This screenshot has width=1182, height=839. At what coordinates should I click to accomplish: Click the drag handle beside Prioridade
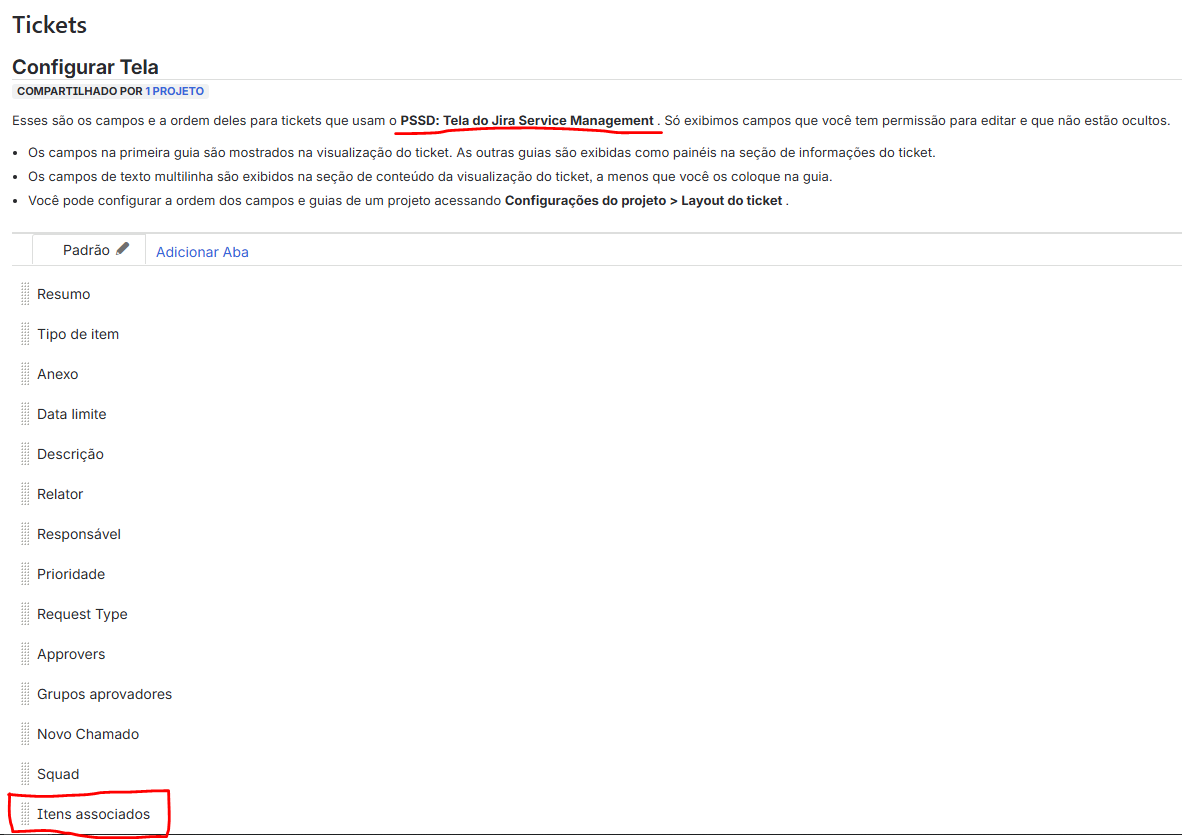25,574
